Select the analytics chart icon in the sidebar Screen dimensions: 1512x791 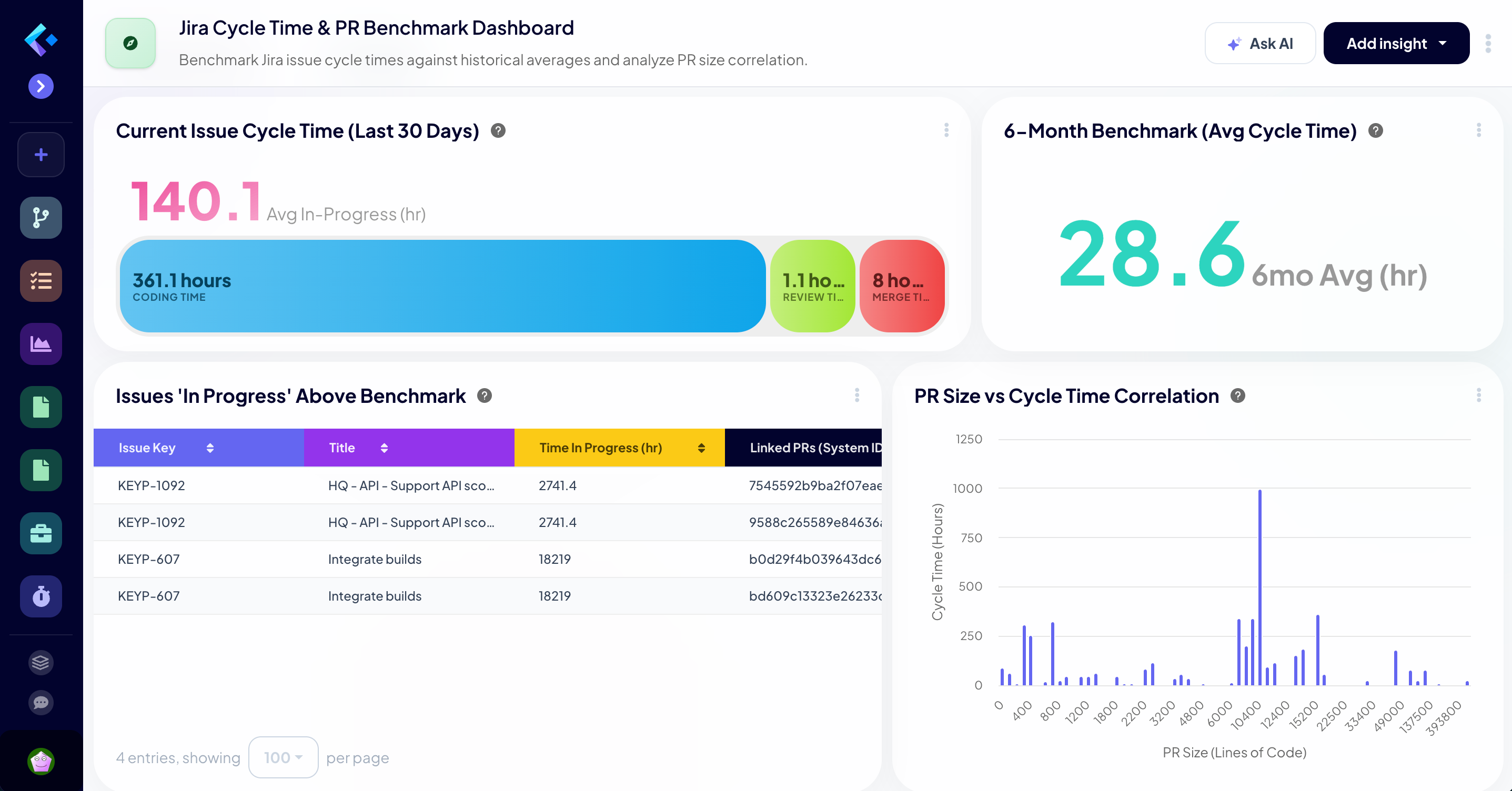(x=41, y=344)
